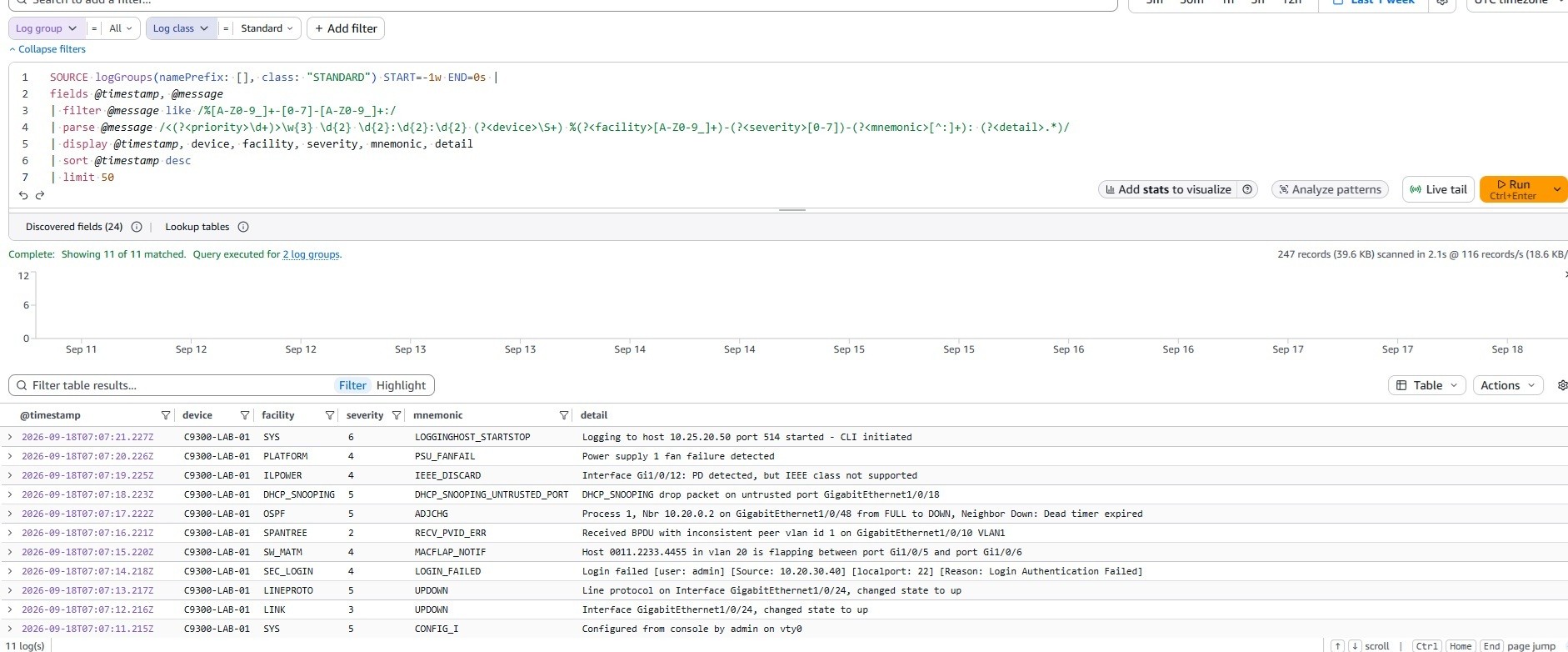Select Filter mode for table results
This screenshot has height=652, width=1568.
coord(352,385)
